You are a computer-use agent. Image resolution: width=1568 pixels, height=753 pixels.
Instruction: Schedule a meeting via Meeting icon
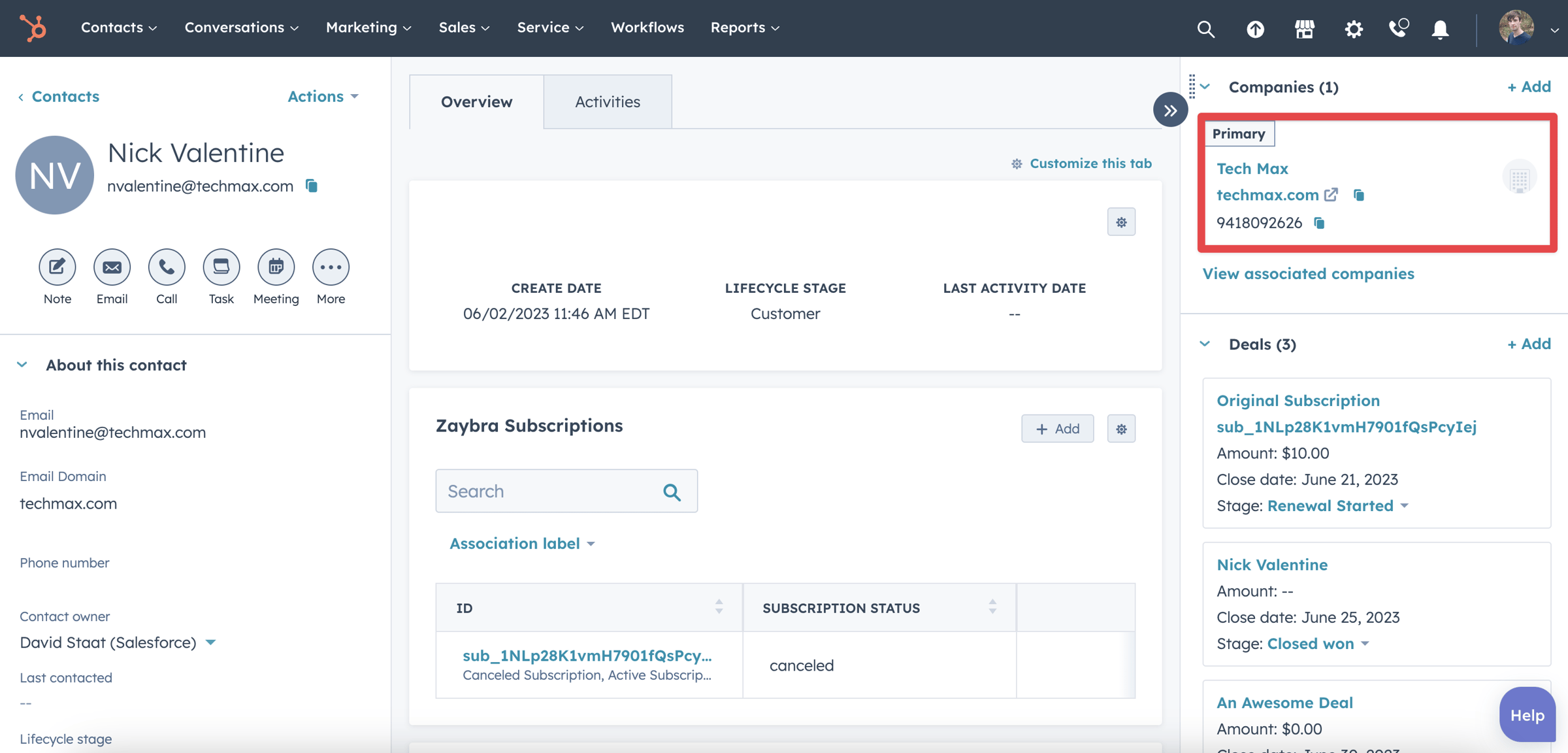point(276,267)
